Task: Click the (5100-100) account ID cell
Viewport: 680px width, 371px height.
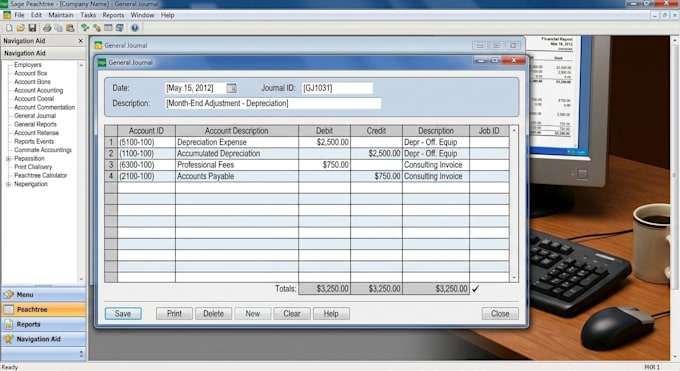Action: coord(146,142)
